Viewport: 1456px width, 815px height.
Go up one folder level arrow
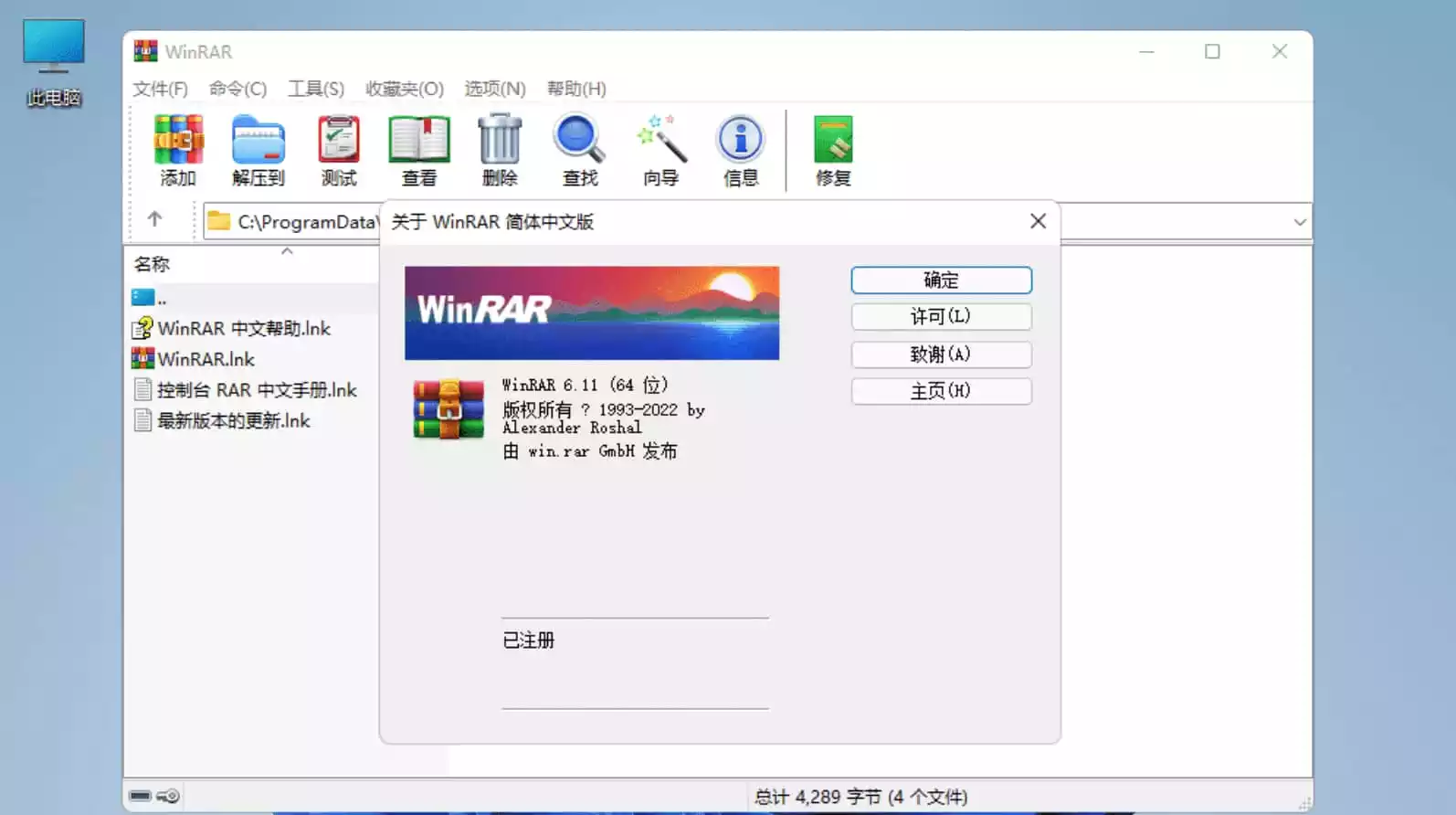pos(154,219)
